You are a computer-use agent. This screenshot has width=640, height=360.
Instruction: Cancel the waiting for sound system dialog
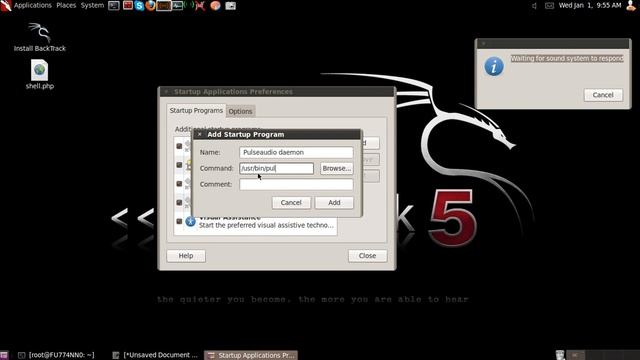(603, 95)
